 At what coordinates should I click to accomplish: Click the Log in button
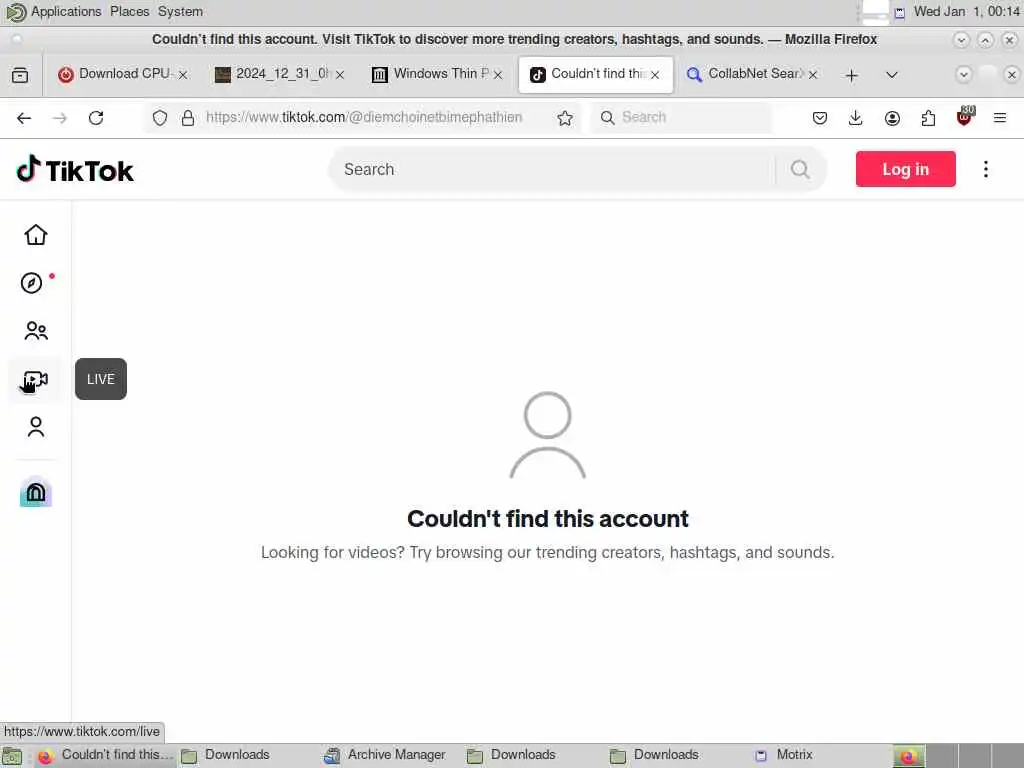(905, 169)
